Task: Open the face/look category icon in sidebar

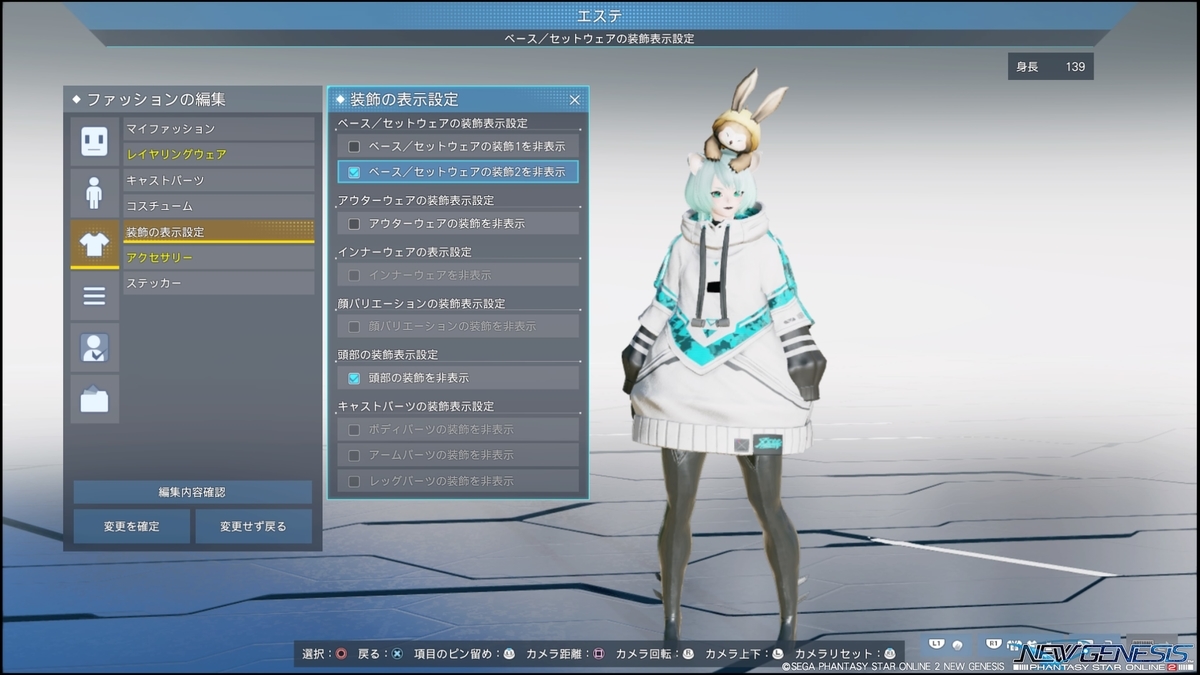Action: tap(94, 141)
